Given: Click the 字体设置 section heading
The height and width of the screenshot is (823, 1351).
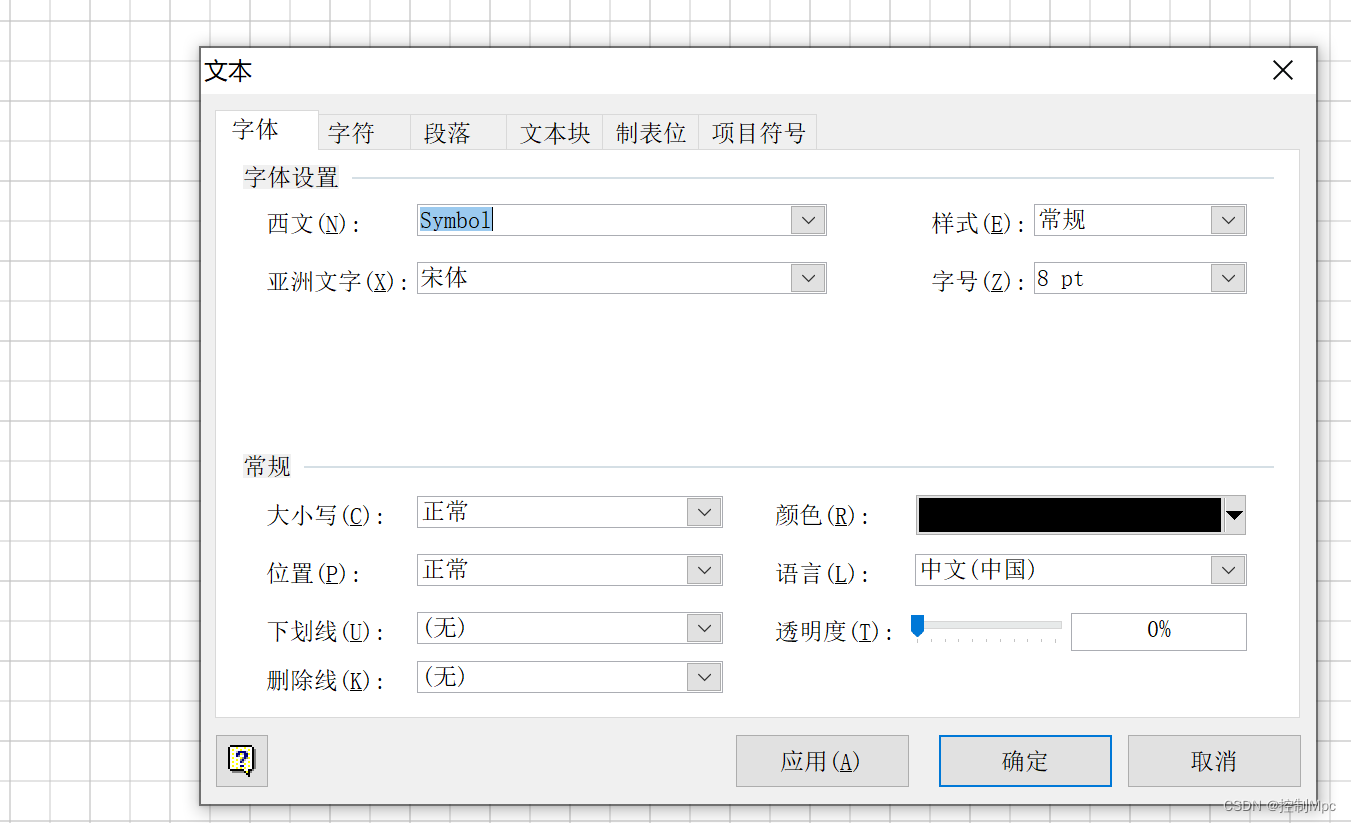Looking at the screenshot, I should [291, 178].
